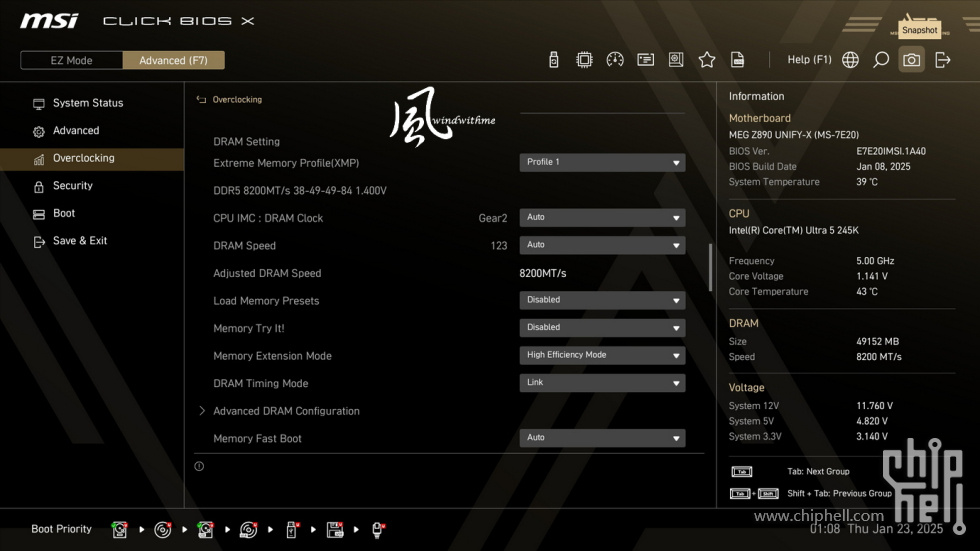This screenshot has width=980, height=551.
Task: Select fourth boot priority disc icon
Action: pyautogui.click(x=248, y=530)
